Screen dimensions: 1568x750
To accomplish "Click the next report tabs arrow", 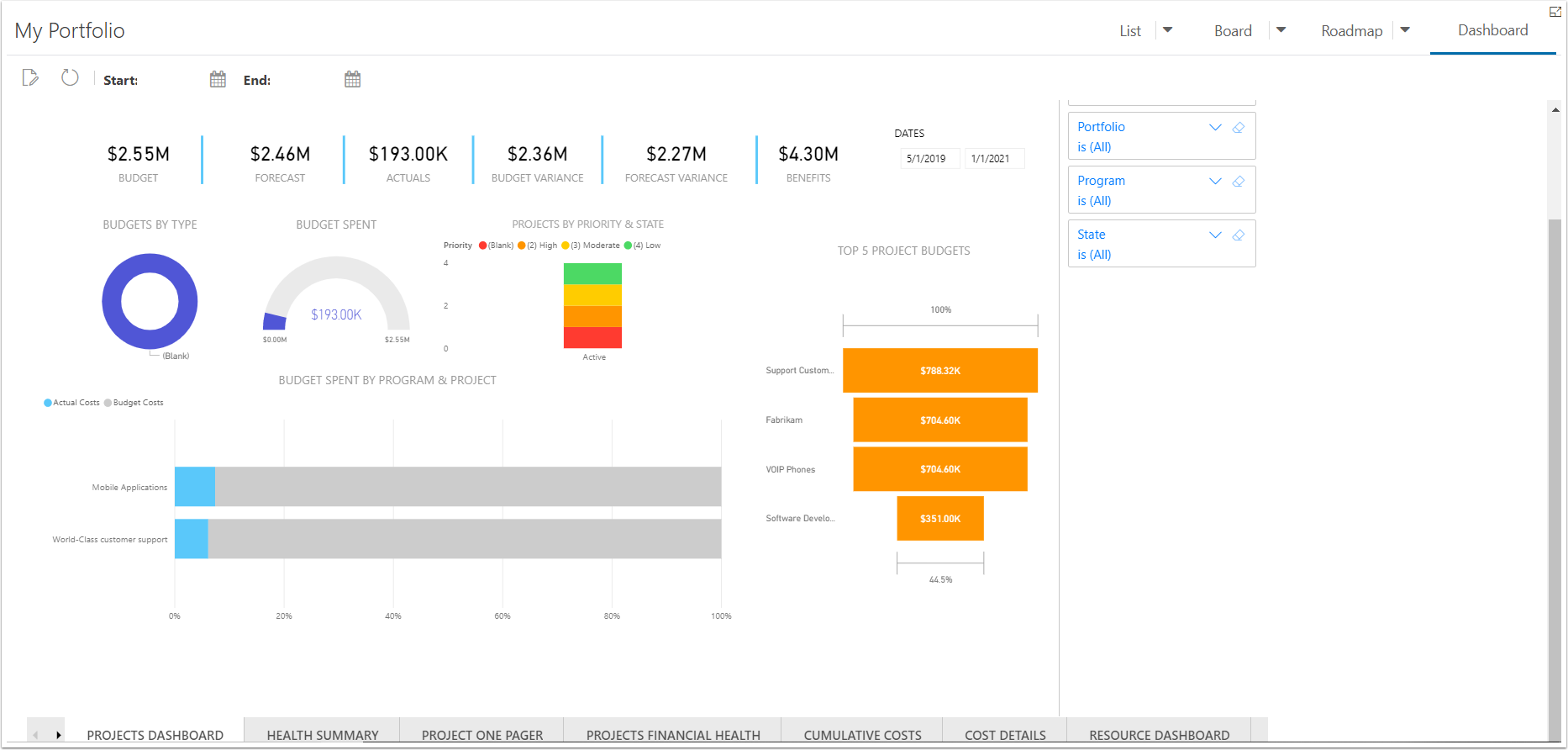I will [x=58, y=735].
